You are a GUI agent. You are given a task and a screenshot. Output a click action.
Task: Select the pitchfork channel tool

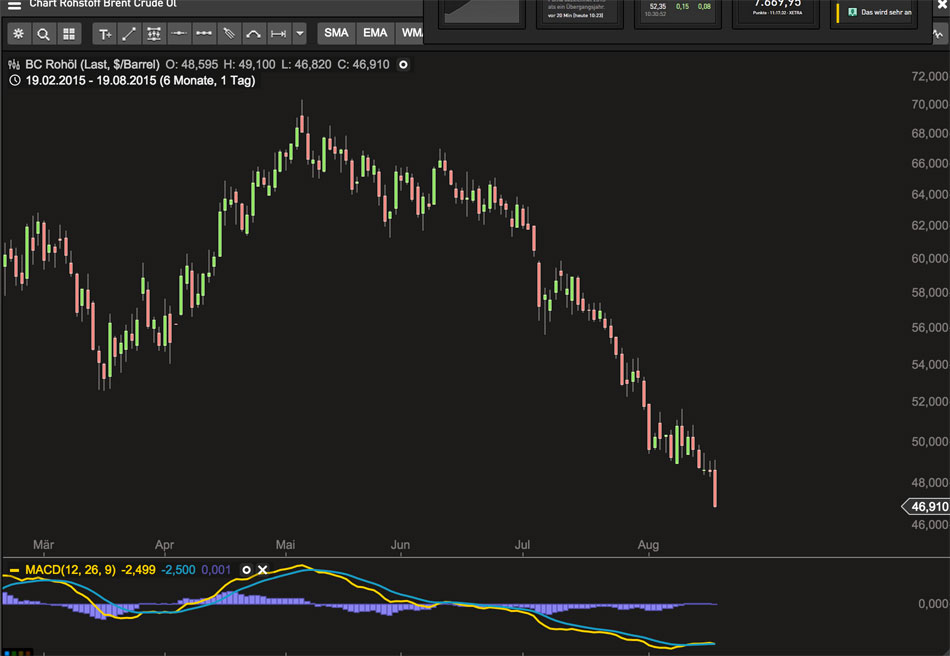click(x=228, y=34)
